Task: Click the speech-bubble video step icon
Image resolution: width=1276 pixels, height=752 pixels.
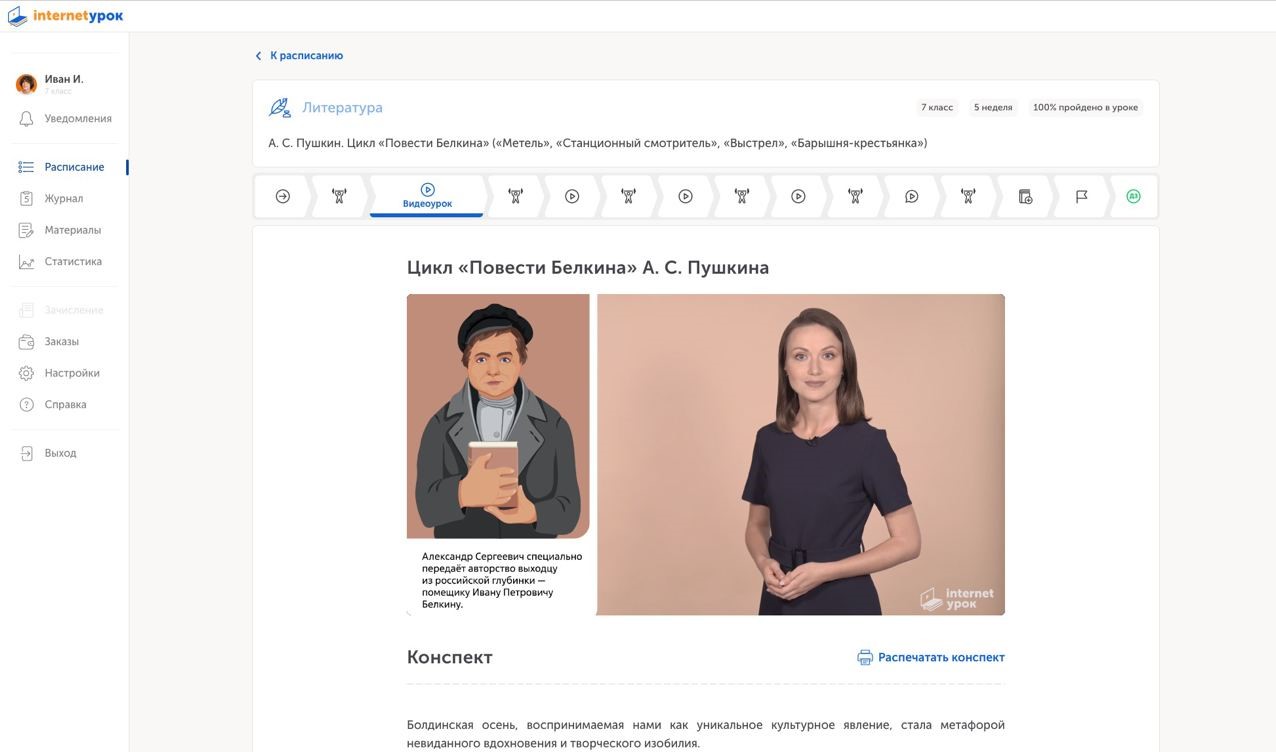Action: pyautogui.click(x=911, y=197)
